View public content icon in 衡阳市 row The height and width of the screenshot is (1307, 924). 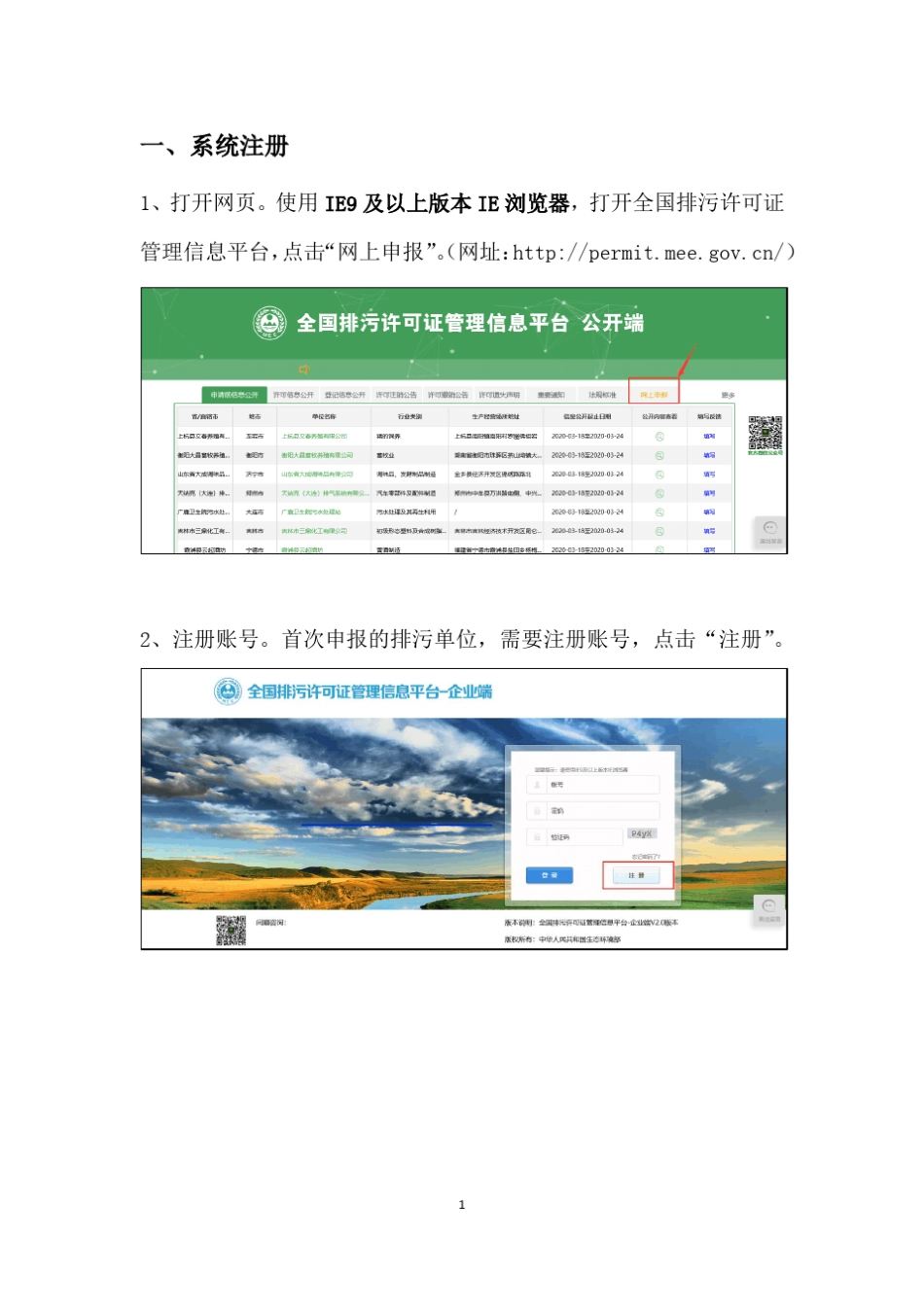click(x=659, y=455)
